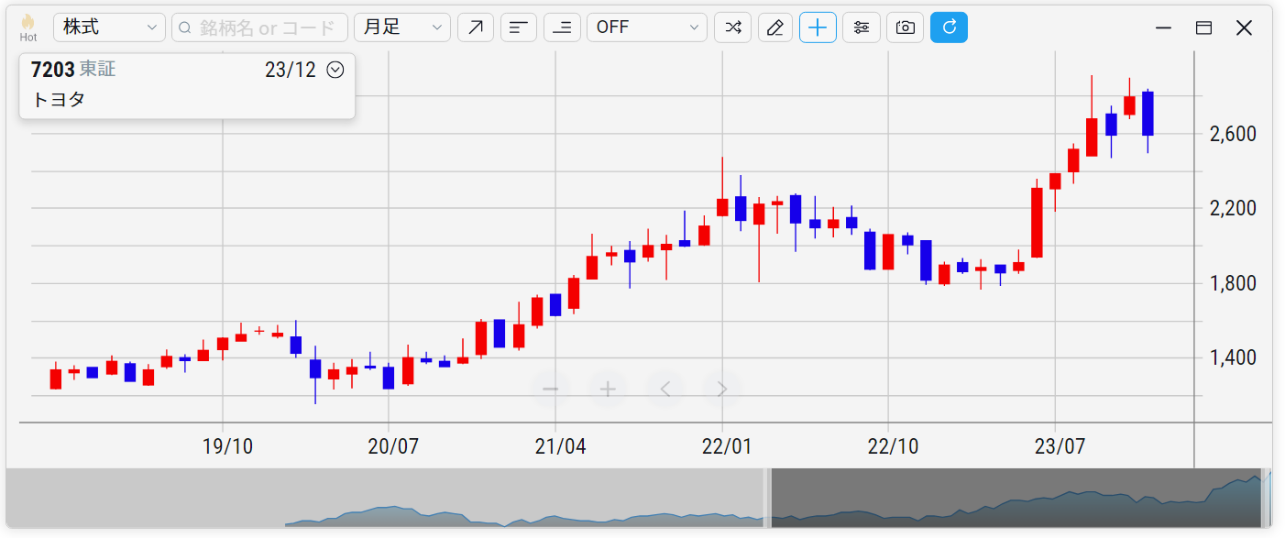Image resolution: width=1285 pixels, height=538 pixels.
Task: Take a chart snapshot with camera icon
Action: tap(905, 28)
